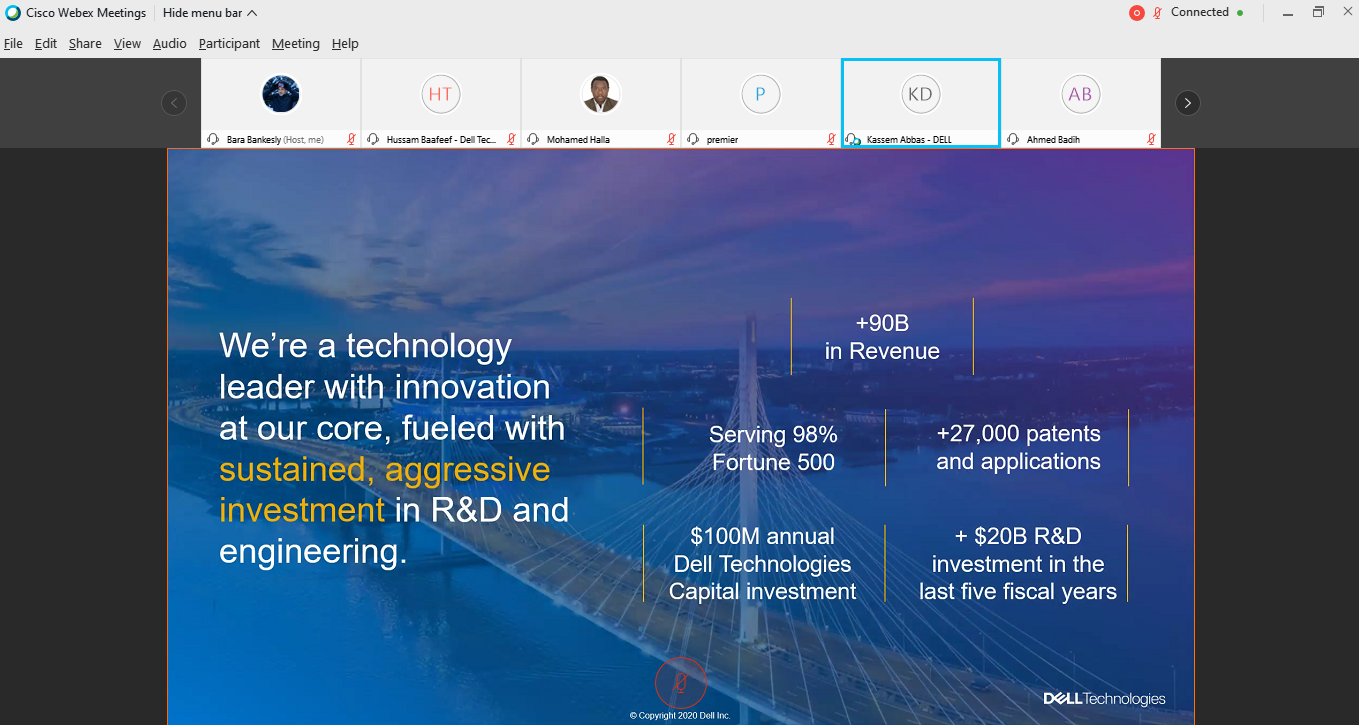
Task: Click the Cisco Webex Meetings logo icon
Action: pos(13,13)
